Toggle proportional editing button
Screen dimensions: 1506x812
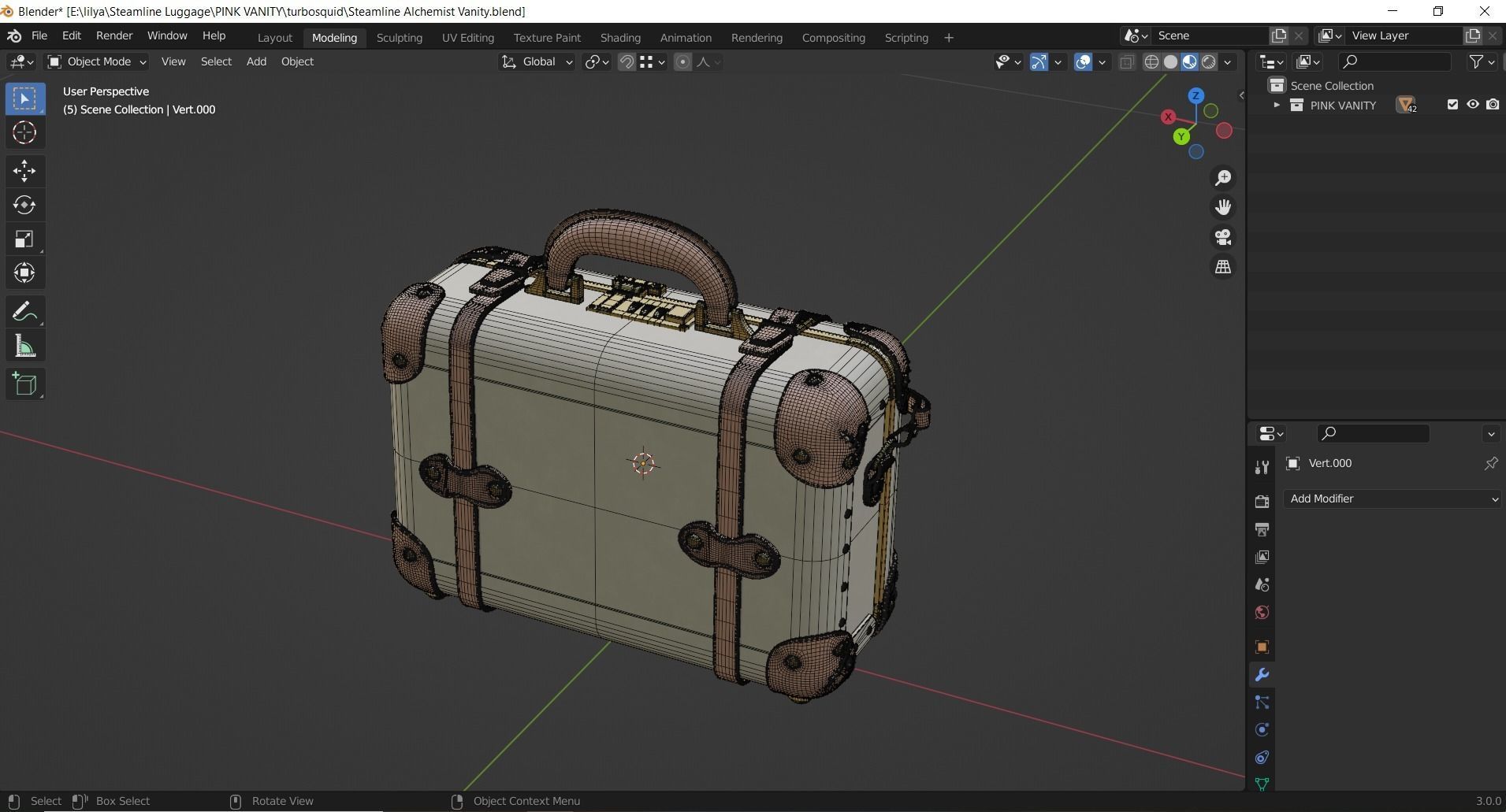click(x=683, y=62)
